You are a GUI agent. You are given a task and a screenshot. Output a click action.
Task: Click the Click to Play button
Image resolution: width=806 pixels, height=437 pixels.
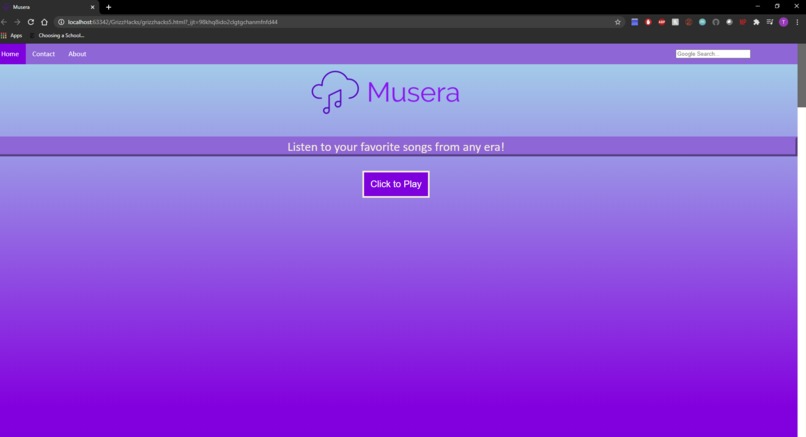coord(396,184)
